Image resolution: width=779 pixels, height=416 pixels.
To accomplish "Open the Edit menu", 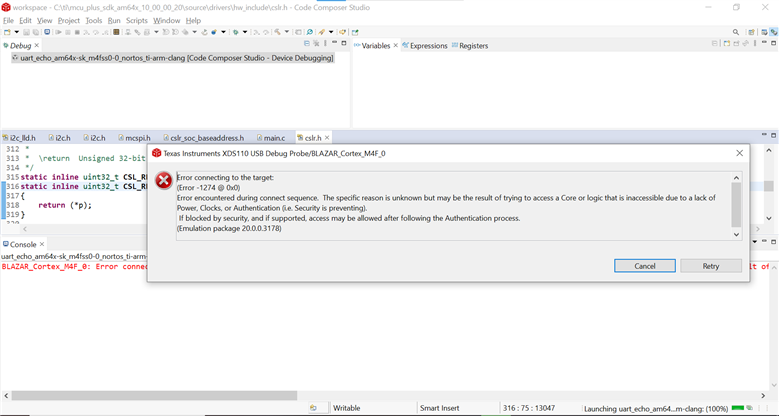I will 25,20.
